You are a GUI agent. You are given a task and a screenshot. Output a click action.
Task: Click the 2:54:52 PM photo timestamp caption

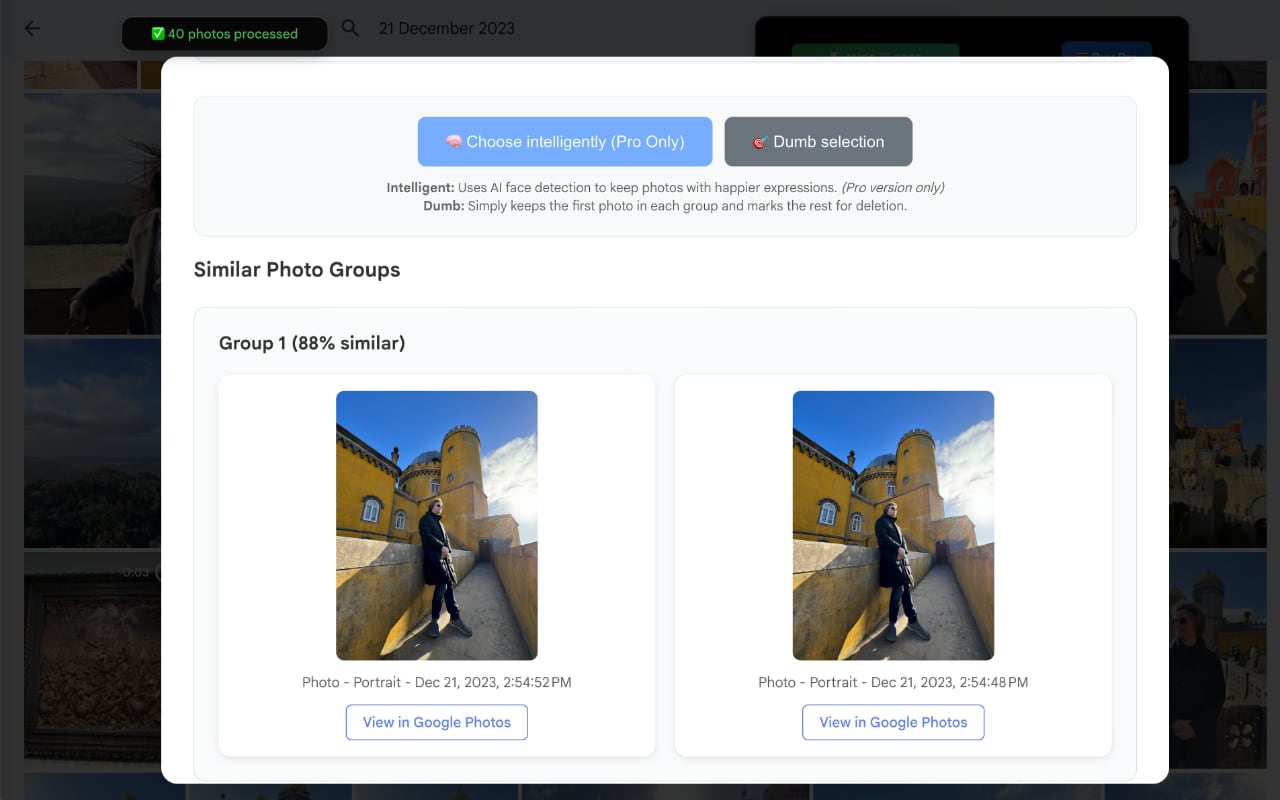pos(436,682)
